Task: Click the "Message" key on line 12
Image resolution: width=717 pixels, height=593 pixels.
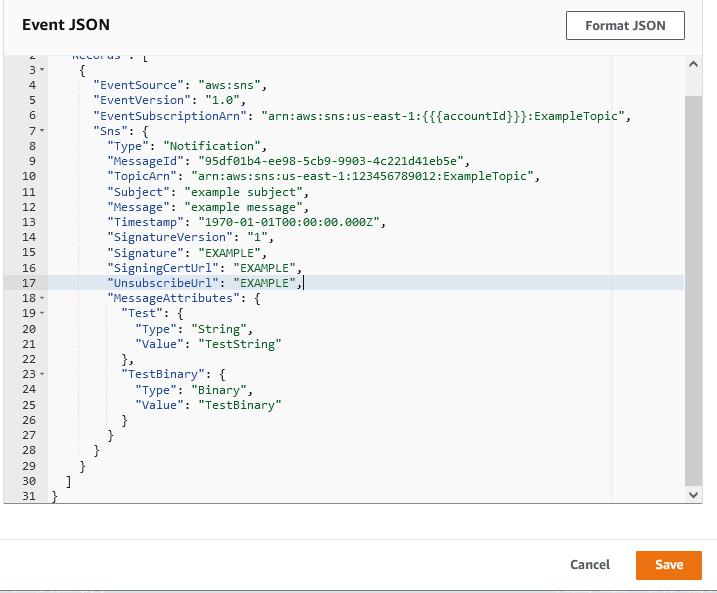Action: coord(138,207)
